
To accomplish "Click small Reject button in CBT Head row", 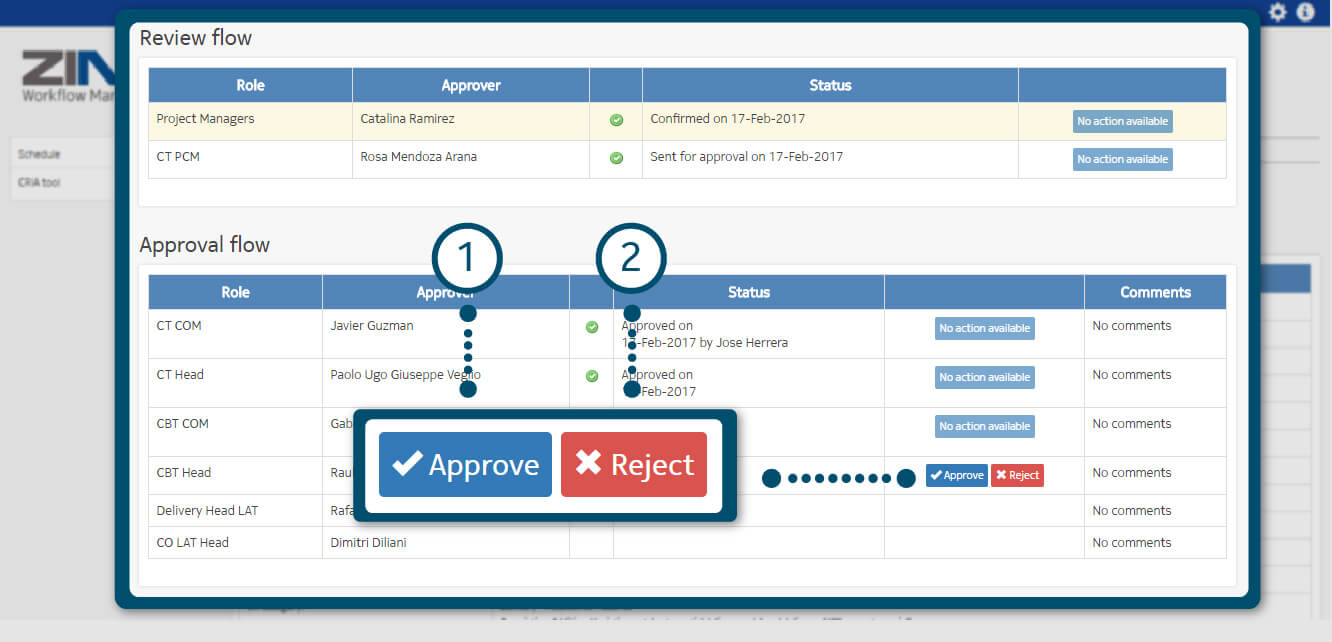I will pos(1017,476).
